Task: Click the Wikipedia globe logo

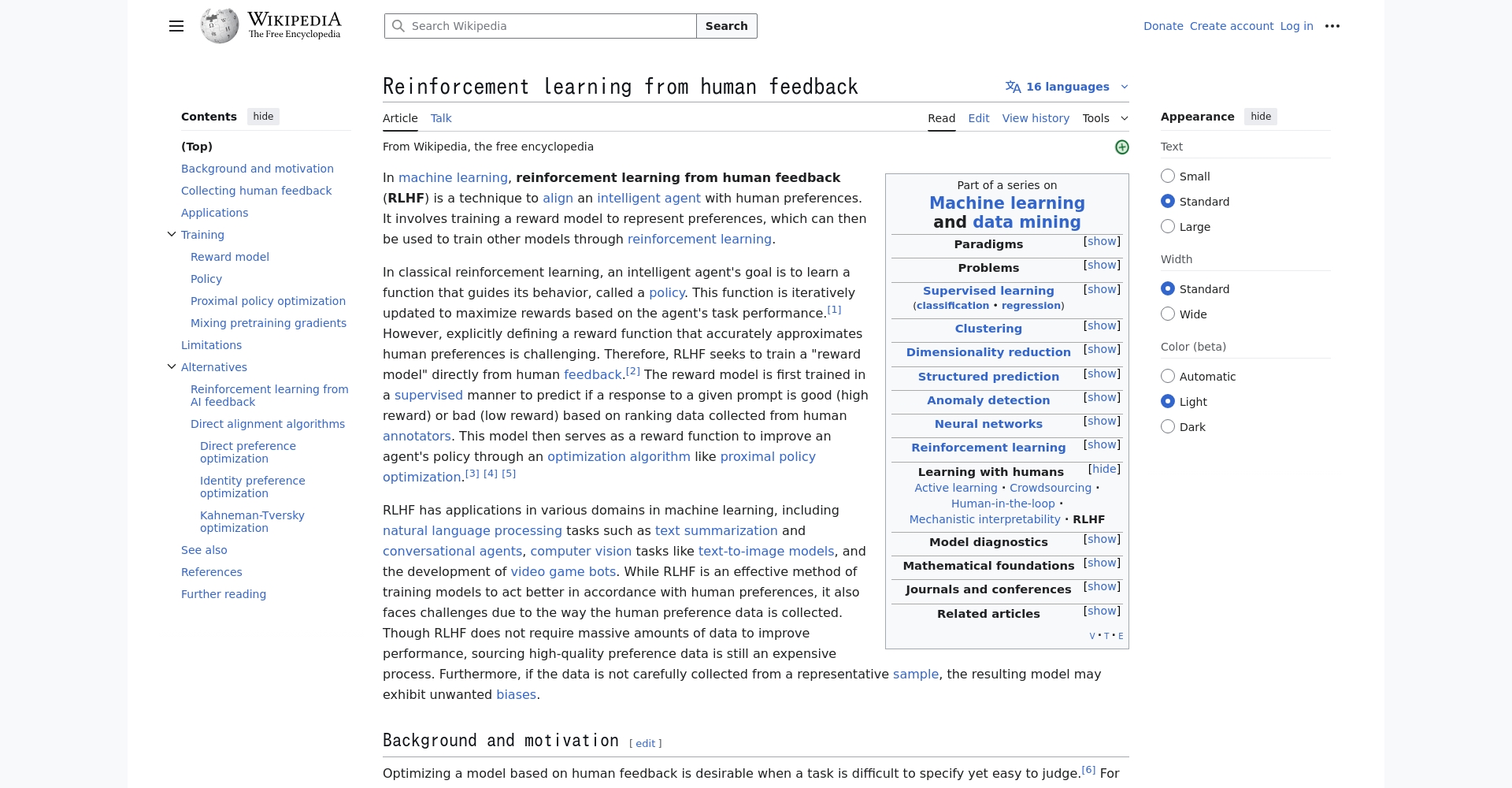Action: [220, 26]
